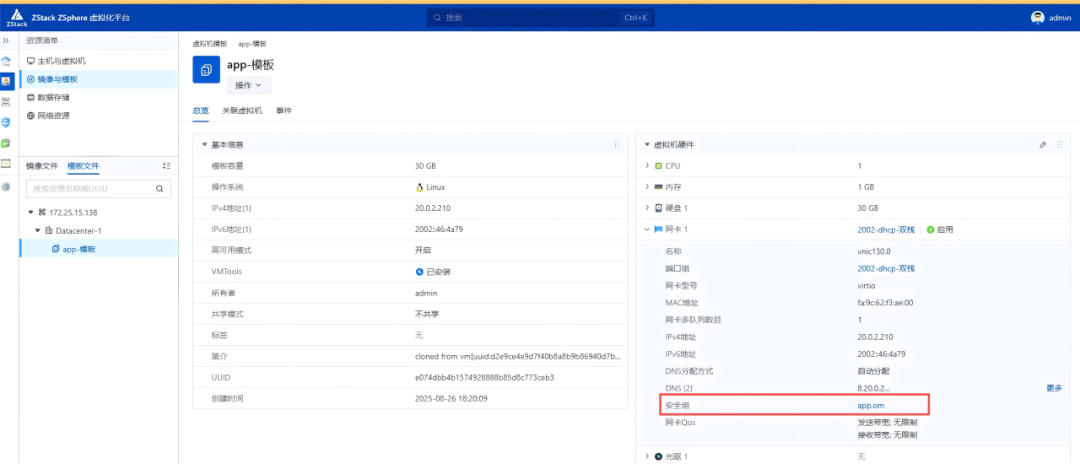Open 网络资源 in resource list
The height and width of the screenshot is (464, 1080).
click(99, 116)
